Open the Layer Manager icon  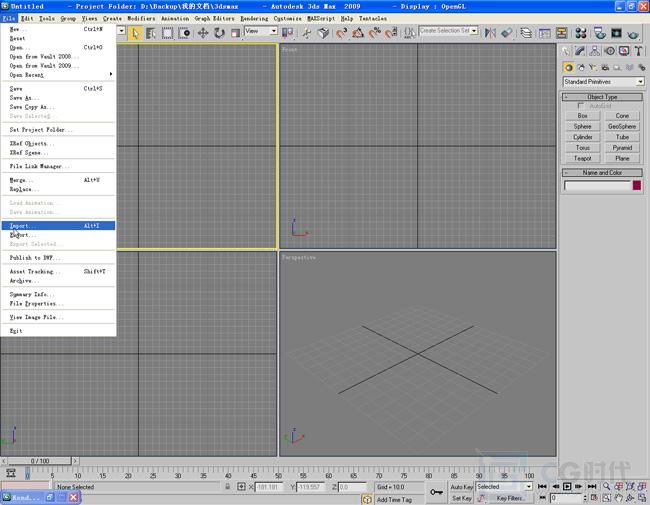tap(526, 33)
